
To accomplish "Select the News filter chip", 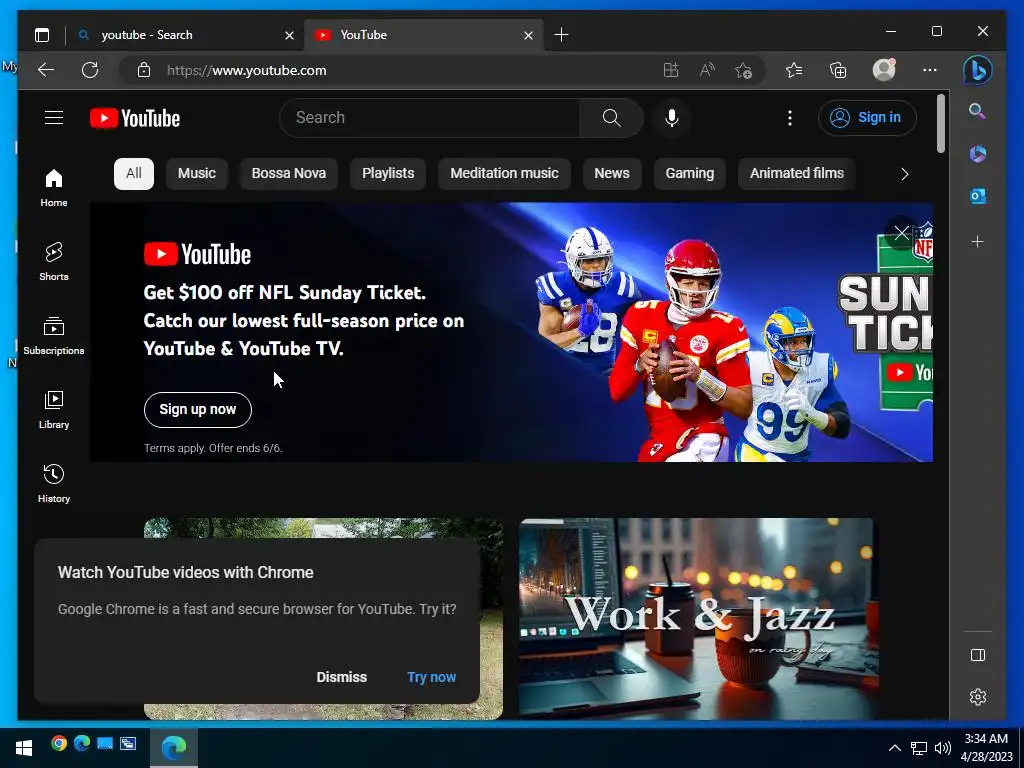I will tap(612, 174).
